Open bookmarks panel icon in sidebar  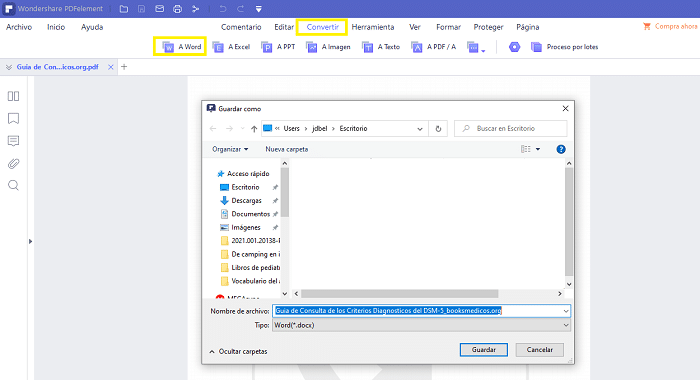[x=13, y=118]
